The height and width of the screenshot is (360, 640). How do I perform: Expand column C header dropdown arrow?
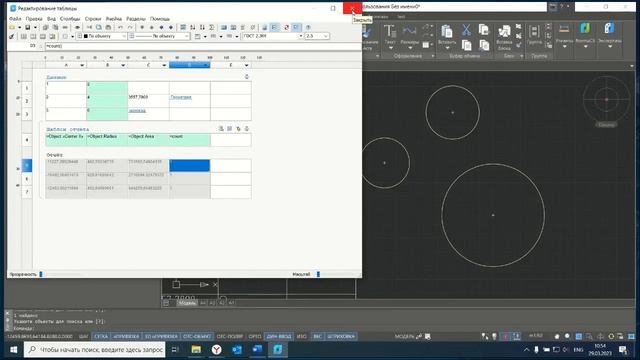coord(164,65)
